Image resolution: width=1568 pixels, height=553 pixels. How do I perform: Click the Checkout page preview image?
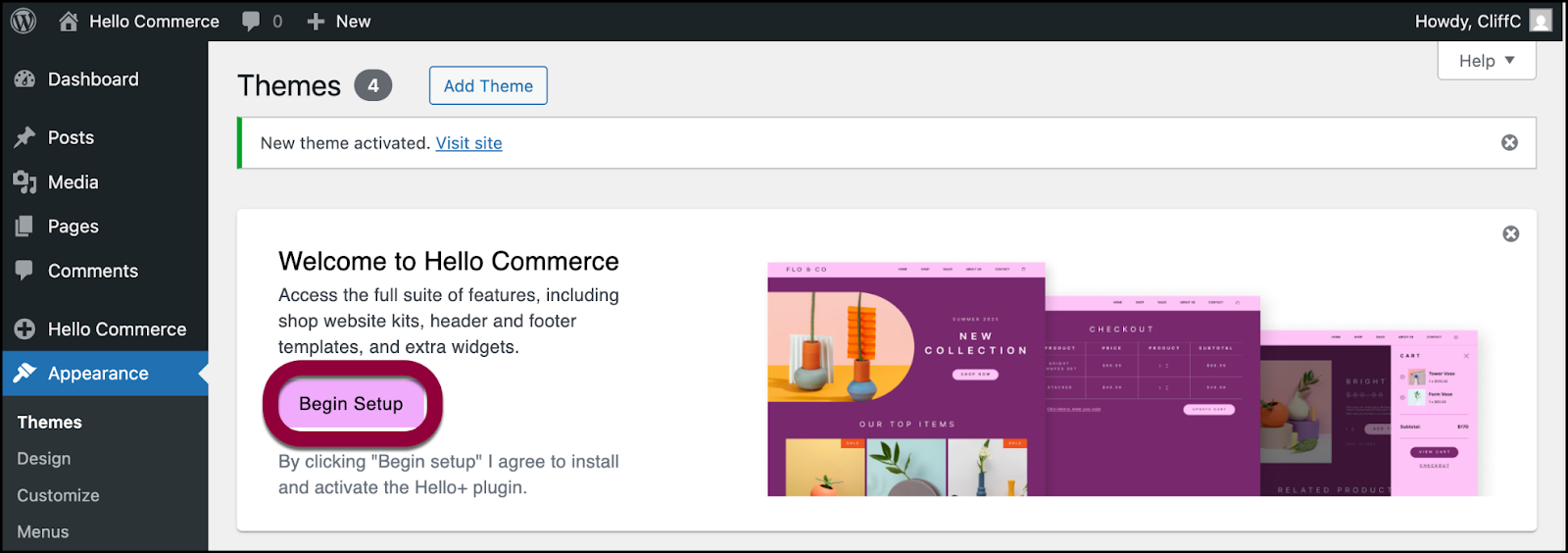click(x=1152, y=396)
